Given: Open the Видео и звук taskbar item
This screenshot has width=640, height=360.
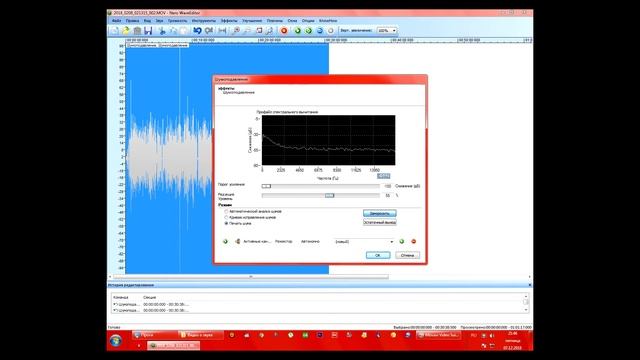Looking at the screenshot, I should point(201,335).
